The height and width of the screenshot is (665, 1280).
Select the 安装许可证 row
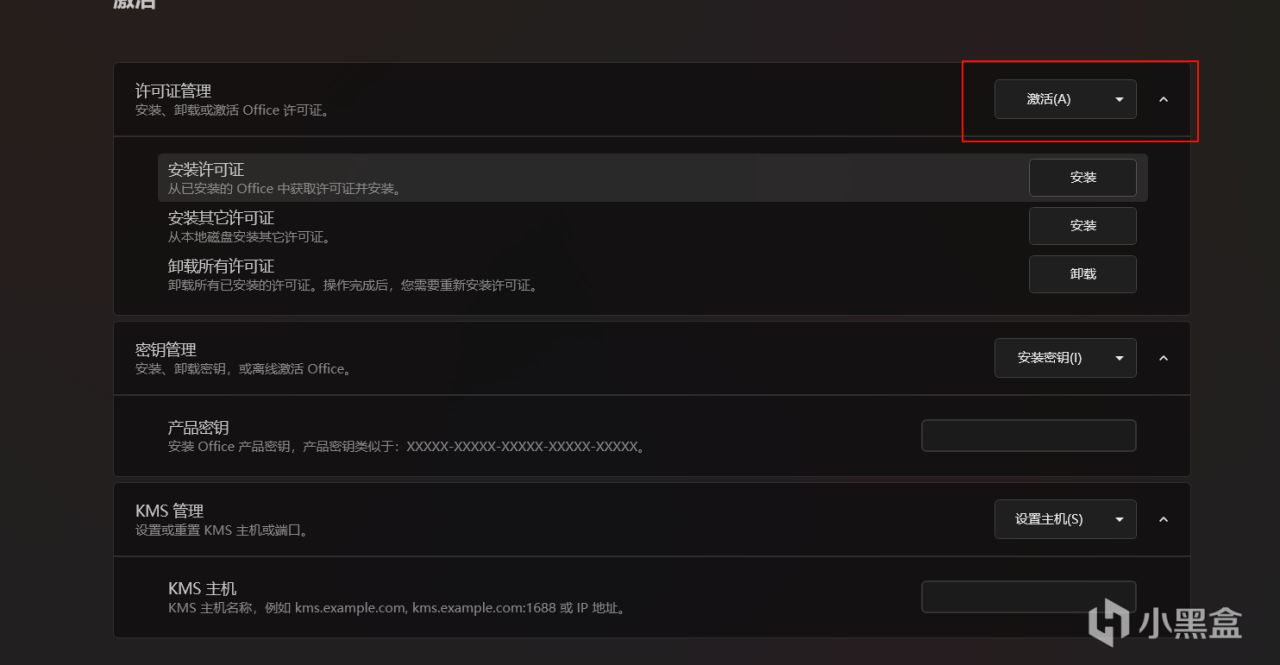[x=652, y=178]
